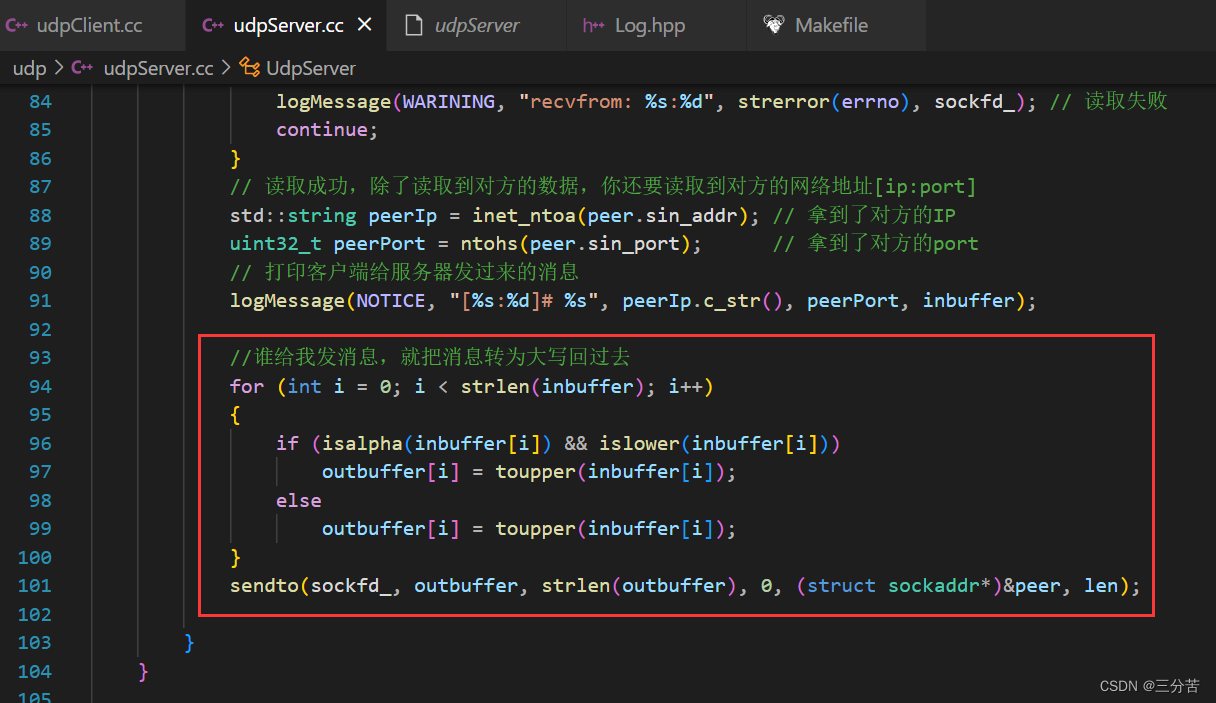Image resolution: width=1216 pixels, height=703 pixels.
Task: Click 'peerIp' variable on line 88
Action: tap(402, 215)
